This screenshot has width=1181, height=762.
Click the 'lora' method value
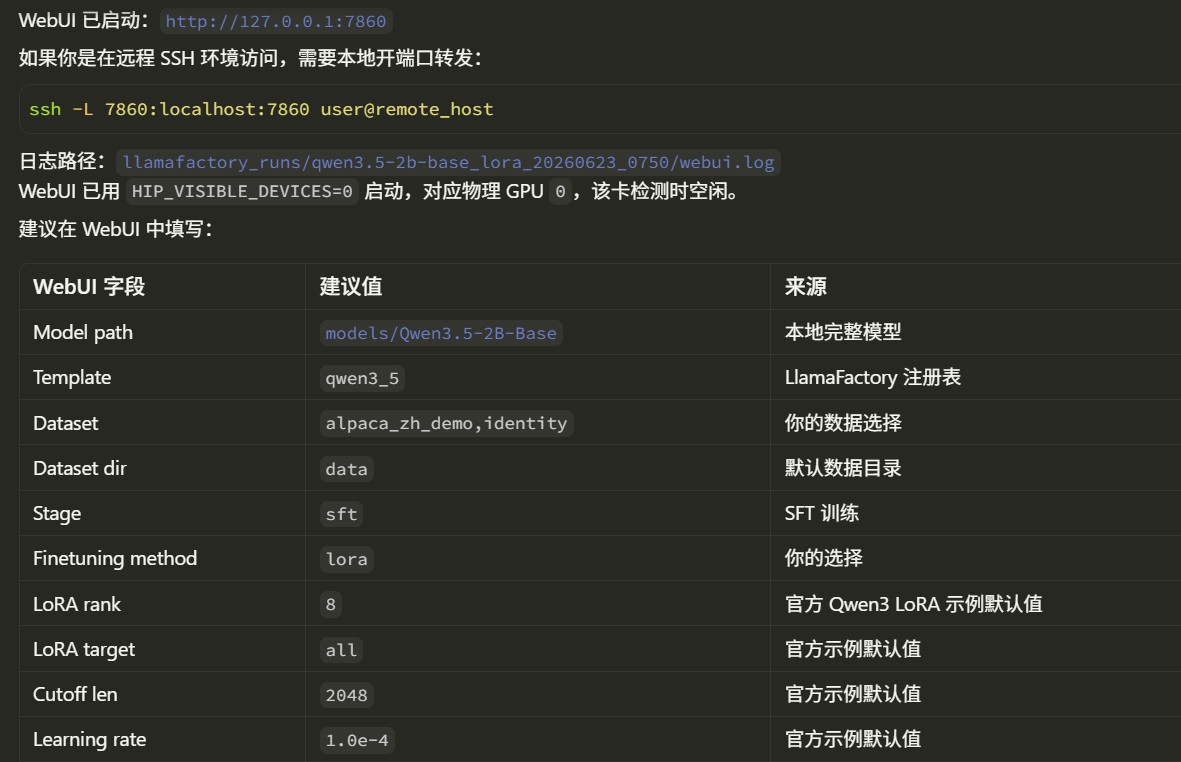click(346, 559)
